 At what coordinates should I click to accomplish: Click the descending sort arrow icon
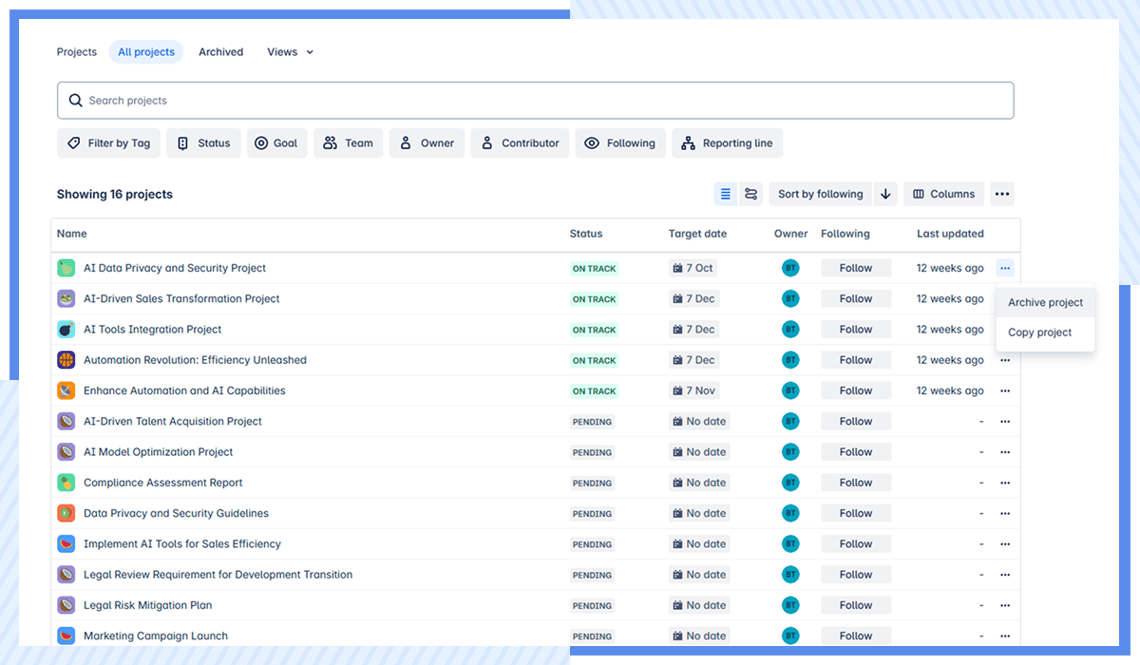(x=885, y=193)
